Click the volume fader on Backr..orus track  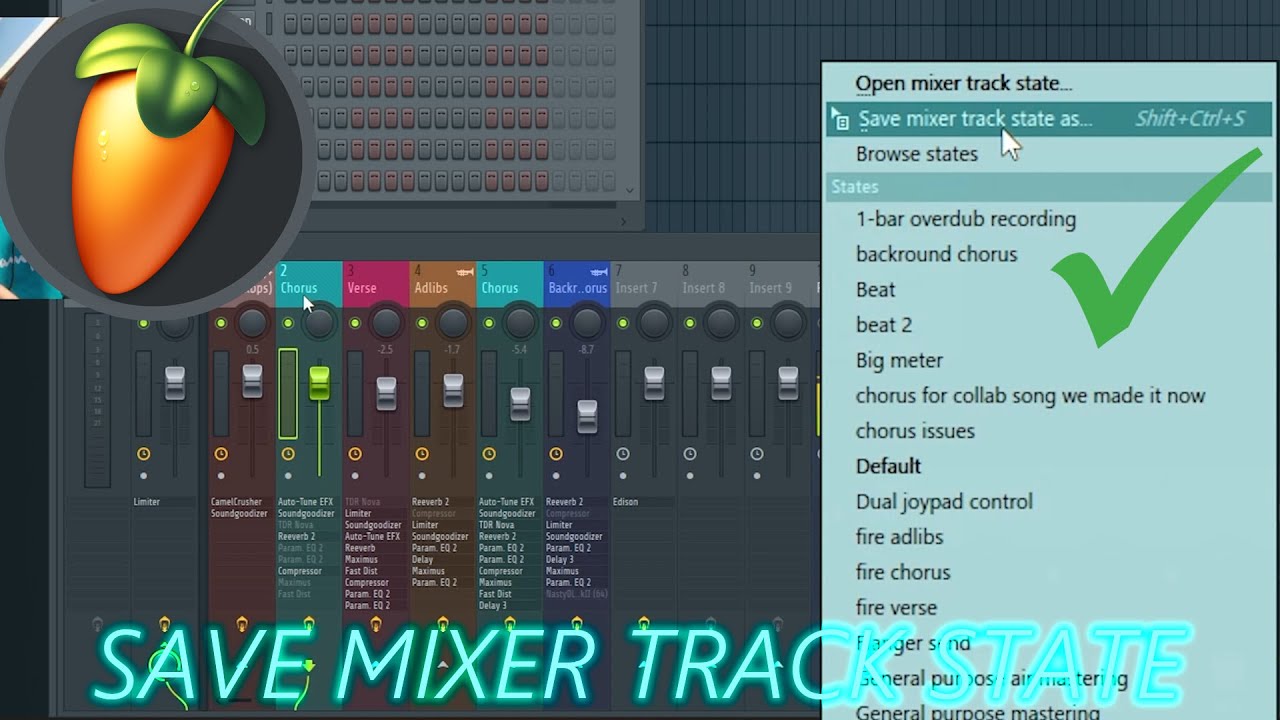(x=587, y=416)
